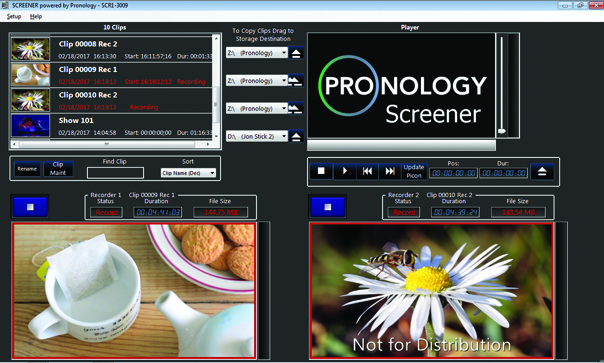Select Clip 00010 Rec 2 thumbnail
This screenshot has height=363, width=604.
[x=30, y=100]
